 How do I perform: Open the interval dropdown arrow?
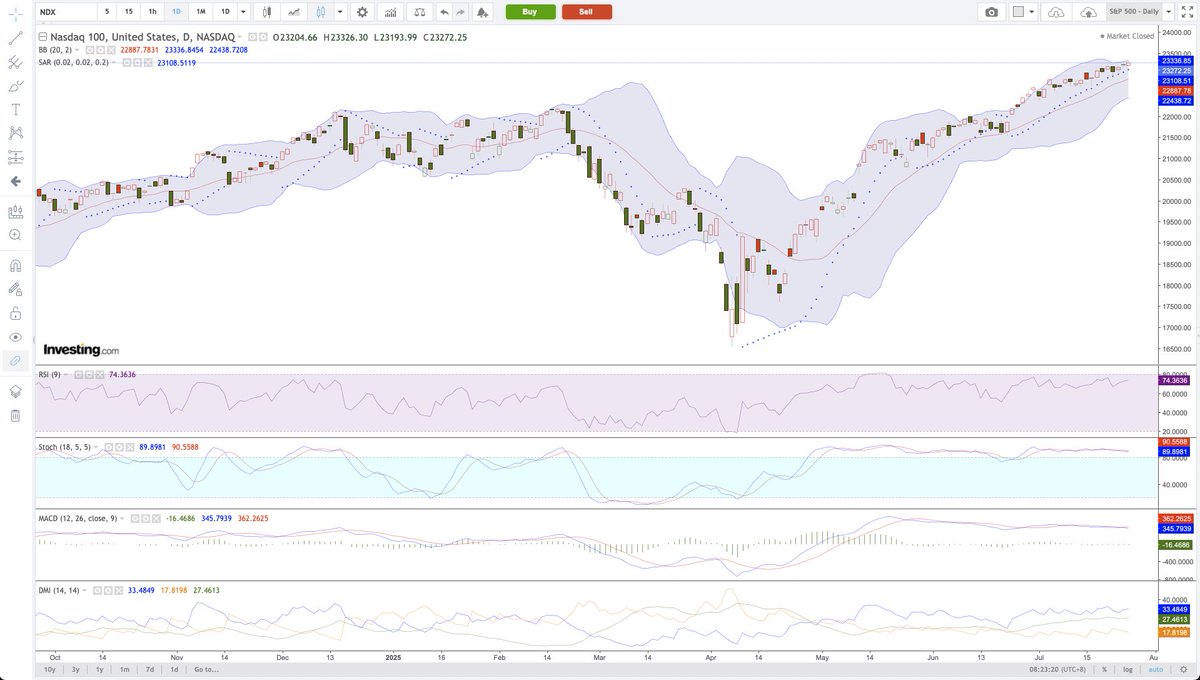pos(243,12)
